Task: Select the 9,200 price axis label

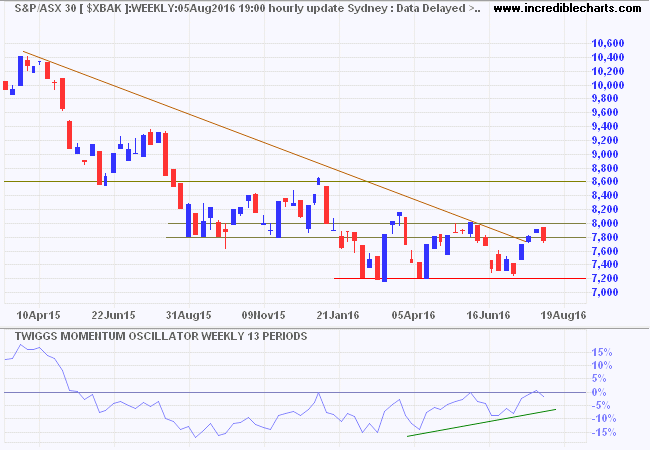Action: pos(607,140)
